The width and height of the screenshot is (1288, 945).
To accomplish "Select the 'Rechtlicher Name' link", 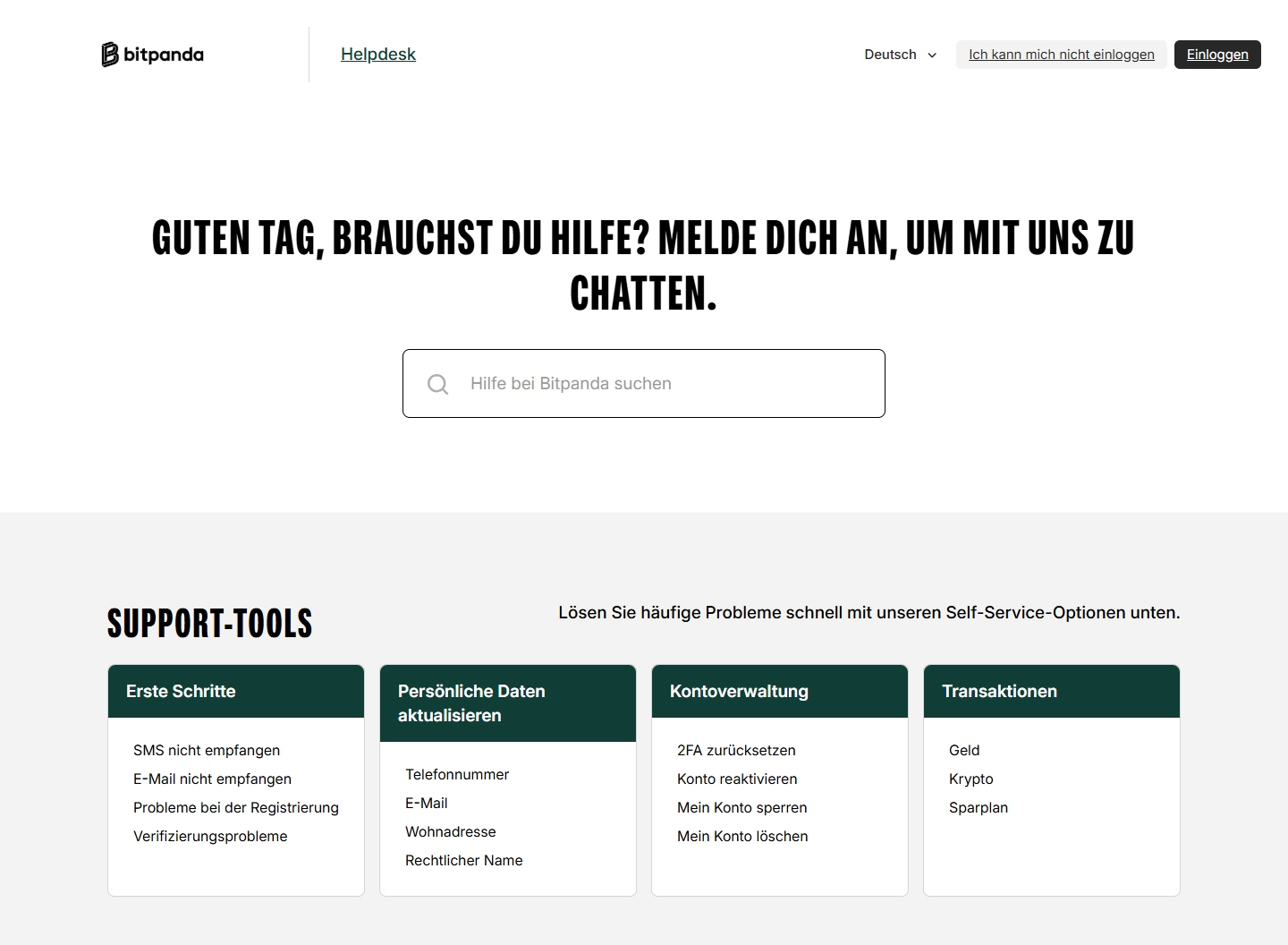I will 464,860.
